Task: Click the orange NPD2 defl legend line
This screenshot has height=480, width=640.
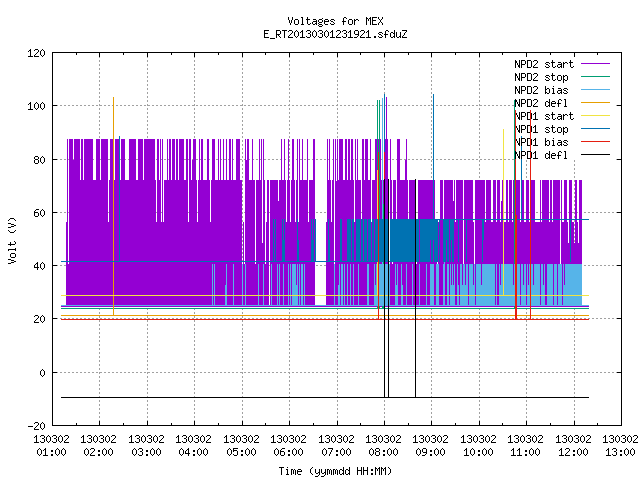Action: click(595, 103)
